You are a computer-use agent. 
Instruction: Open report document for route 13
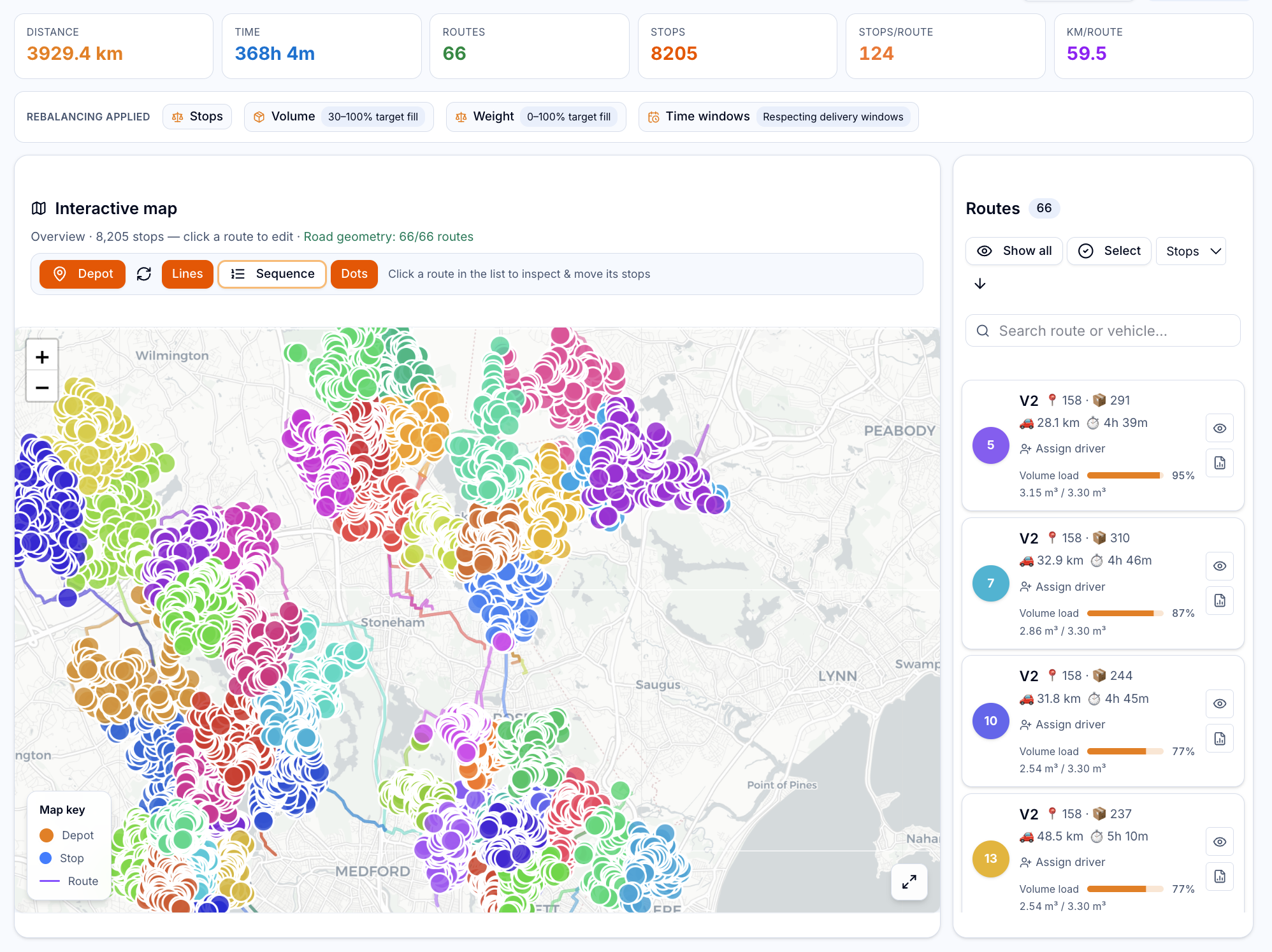[x=1220, y=876]
